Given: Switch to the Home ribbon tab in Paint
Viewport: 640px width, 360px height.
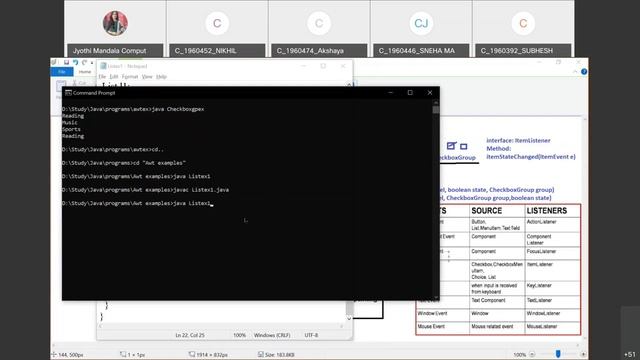Looking at the screenshot, I should pos(85,72).
